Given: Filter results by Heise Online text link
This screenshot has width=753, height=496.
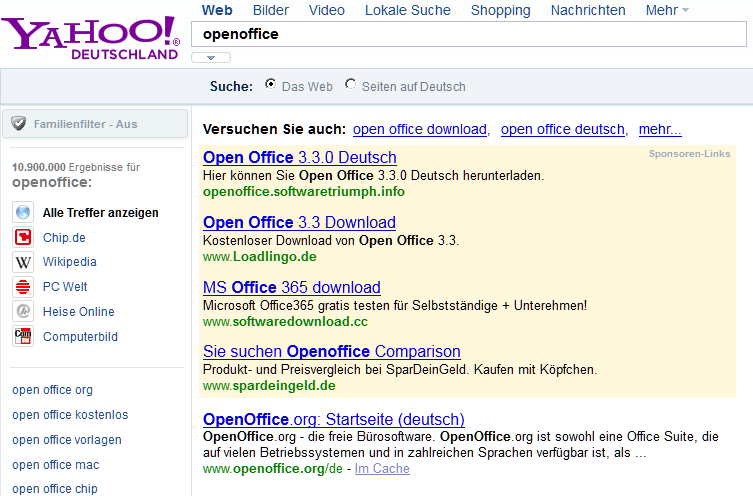Looking at the screenshot, I should pos(78,312).
